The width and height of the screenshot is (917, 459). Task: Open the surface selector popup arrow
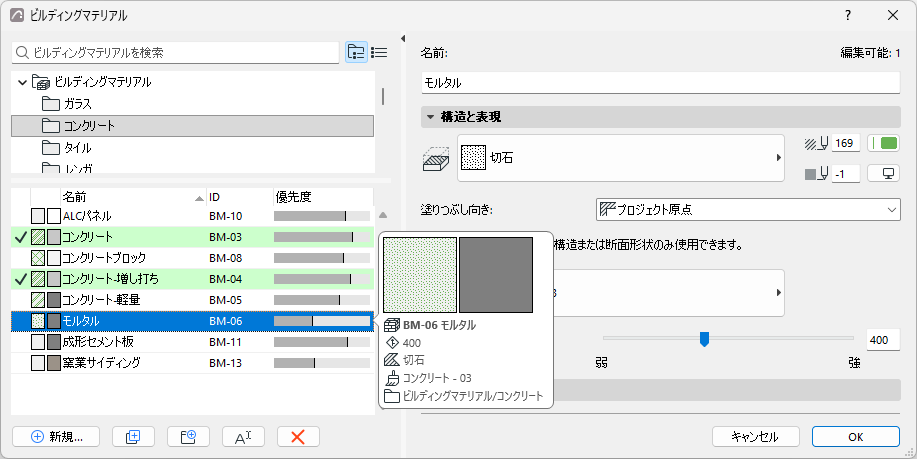click(778, 292)
